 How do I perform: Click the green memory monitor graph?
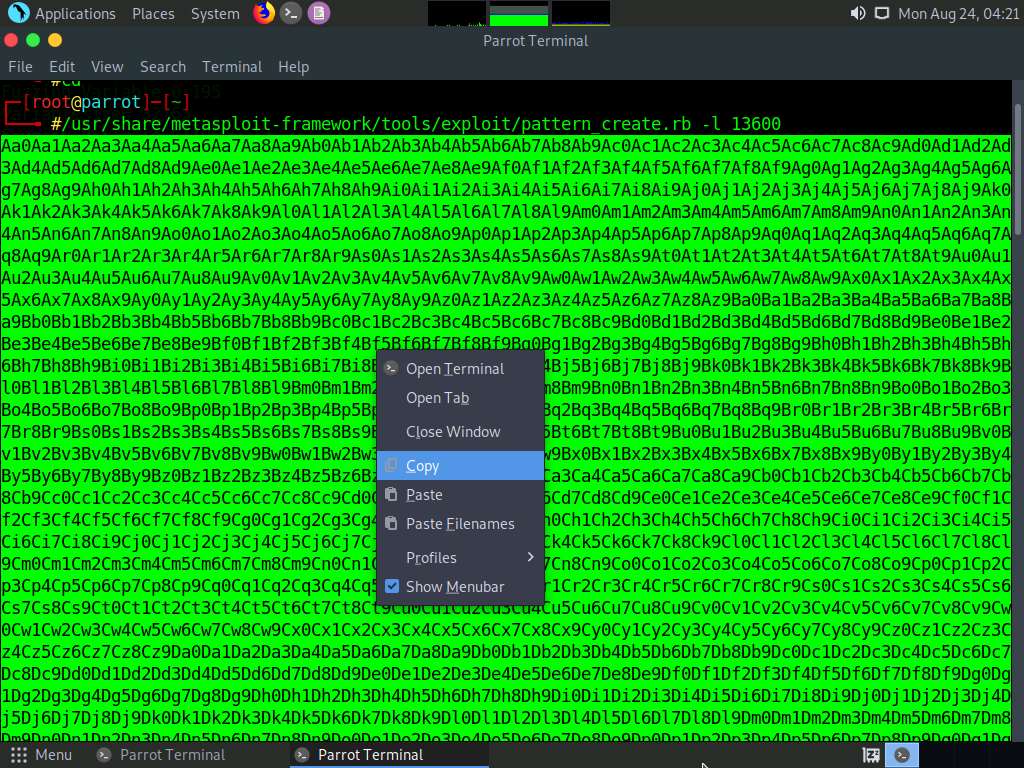pos(519,14)
